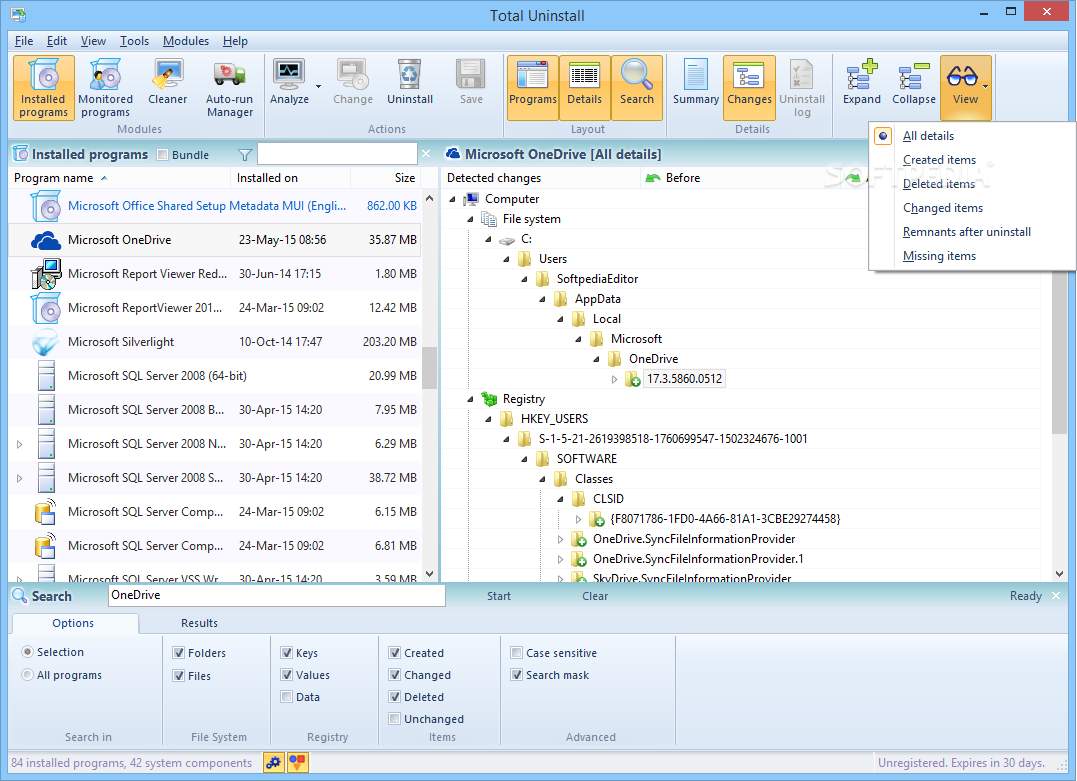Expand Microsoft SQL Server 2008 N... row
The height and width of the screenshot is (781, 1077).
pyautogui.click(x=19, y=444)
